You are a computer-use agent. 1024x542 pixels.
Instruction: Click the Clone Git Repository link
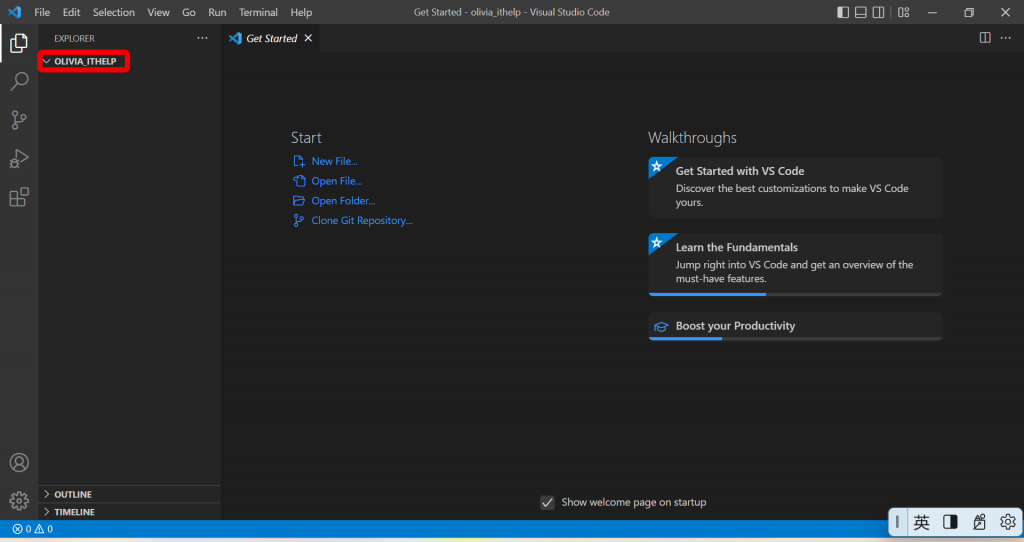pos(361,221)
